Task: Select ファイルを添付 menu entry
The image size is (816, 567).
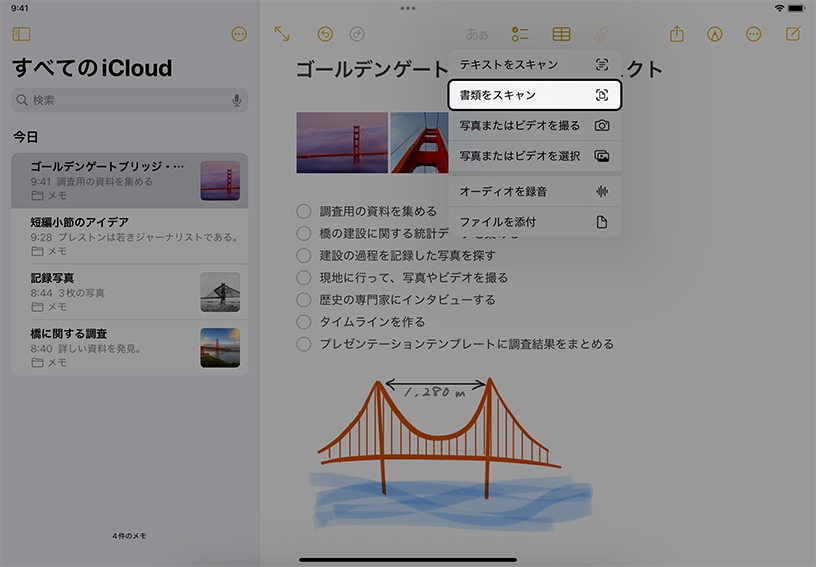Action: [534, 222]
